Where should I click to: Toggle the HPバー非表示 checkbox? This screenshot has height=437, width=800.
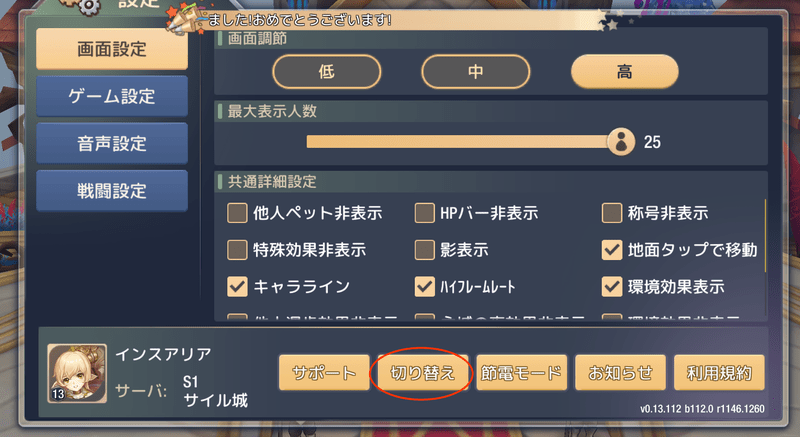tap(424, 213)
